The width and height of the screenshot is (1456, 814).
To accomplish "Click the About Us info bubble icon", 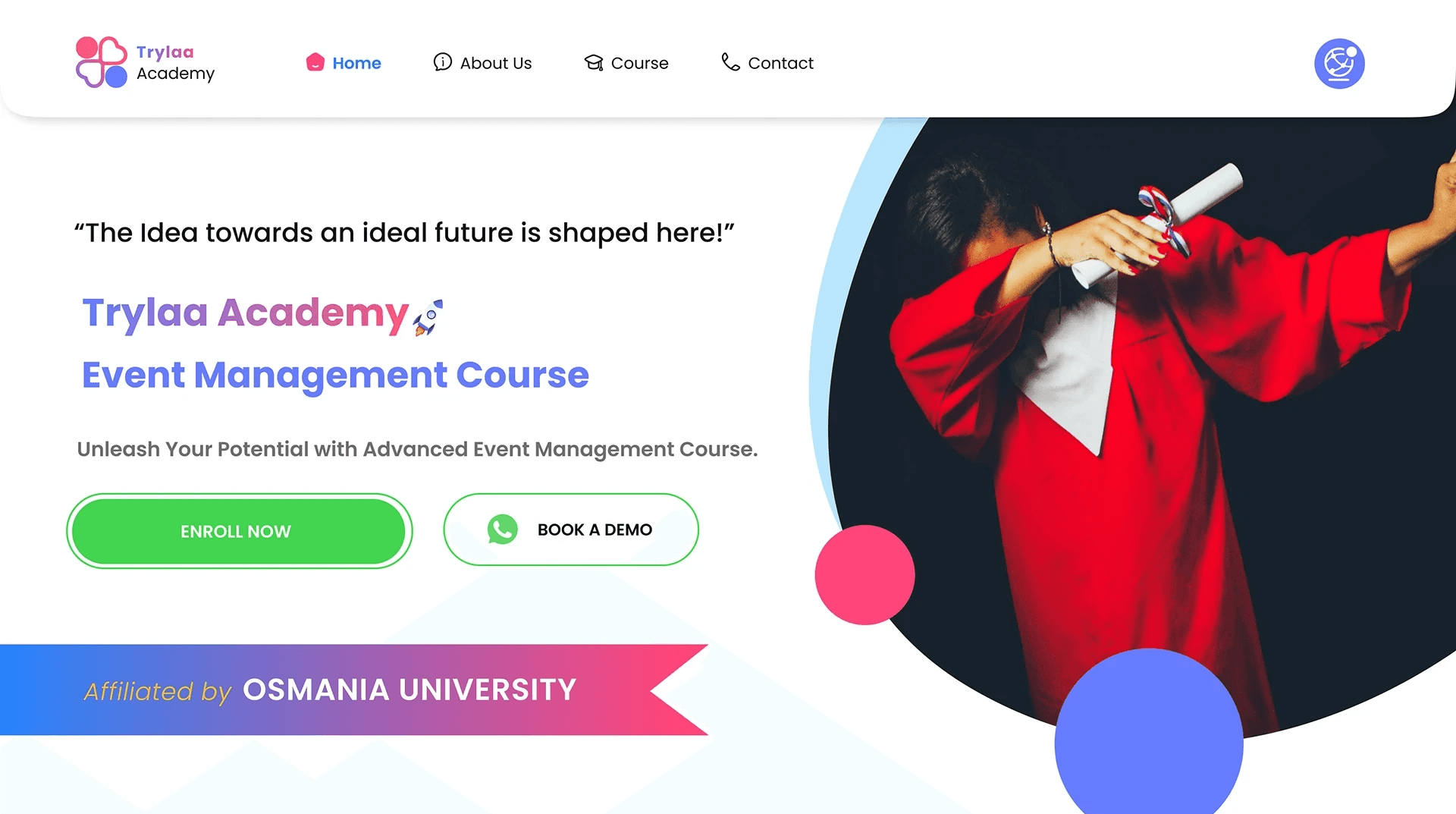I will [x=443, y=62].
